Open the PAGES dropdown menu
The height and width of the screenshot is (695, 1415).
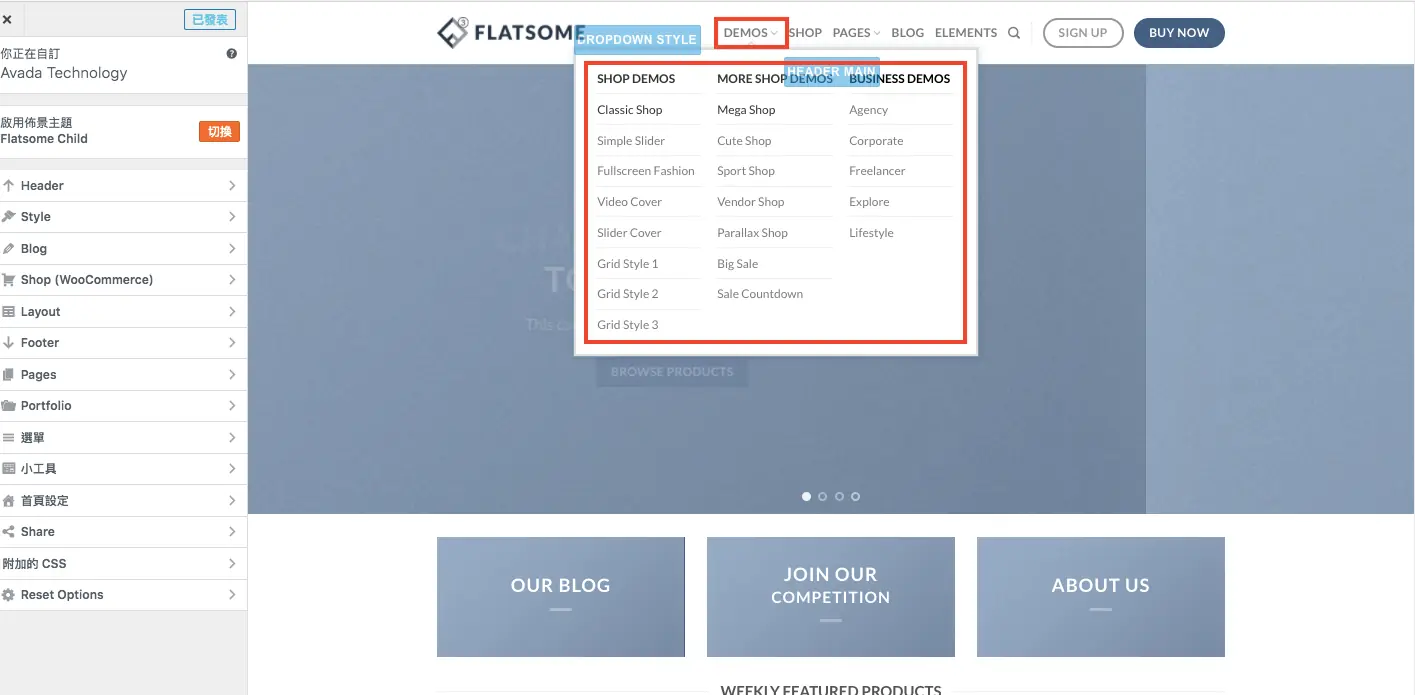856,33
